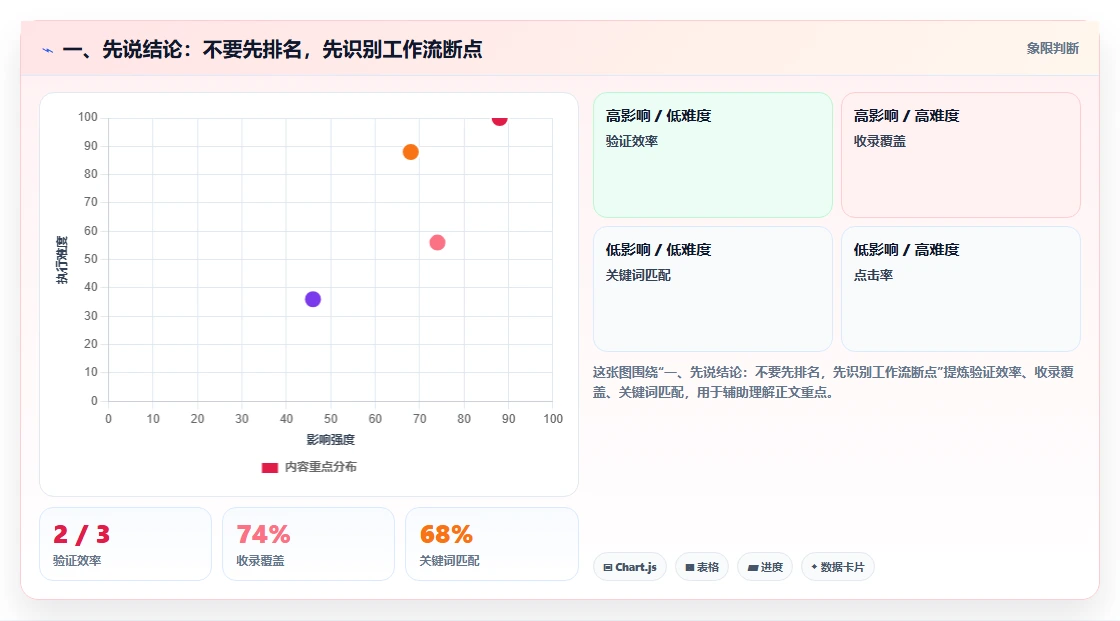Click the 执行难度 y-axis title
1120x621 pixels.
pos(62,260)
